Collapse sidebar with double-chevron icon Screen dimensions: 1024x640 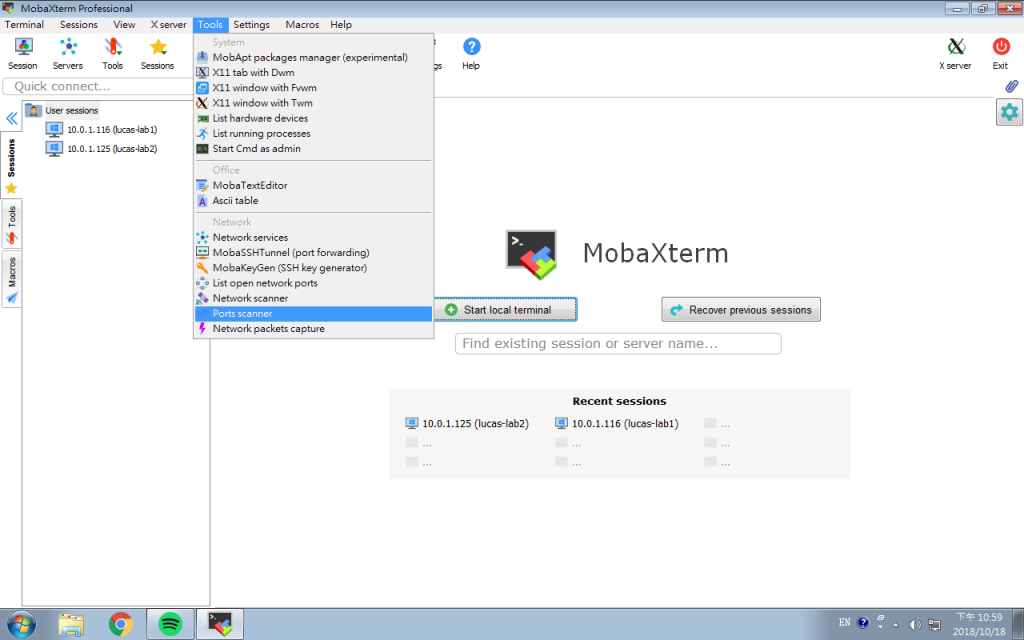tap(11, 118)
